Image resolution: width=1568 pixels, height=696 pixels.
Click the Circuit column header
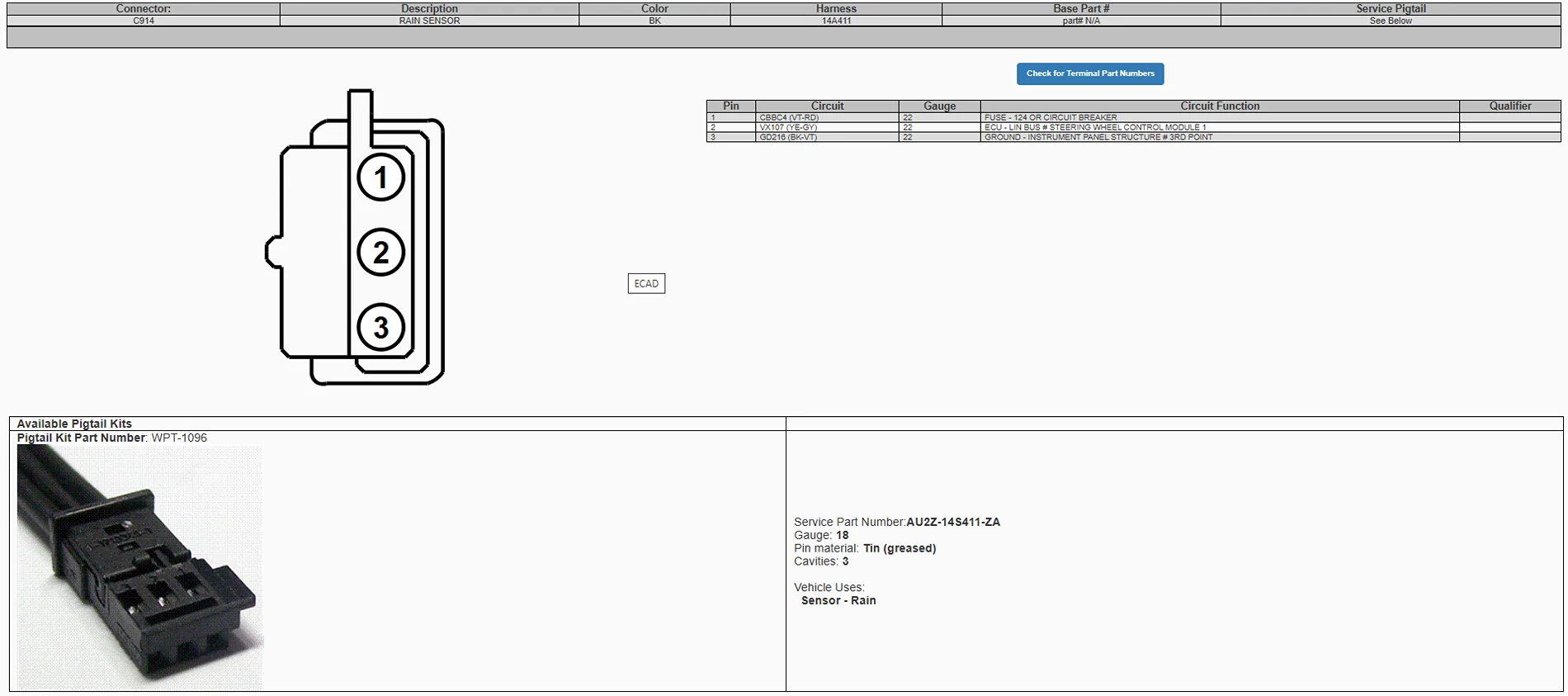[827, 106]
